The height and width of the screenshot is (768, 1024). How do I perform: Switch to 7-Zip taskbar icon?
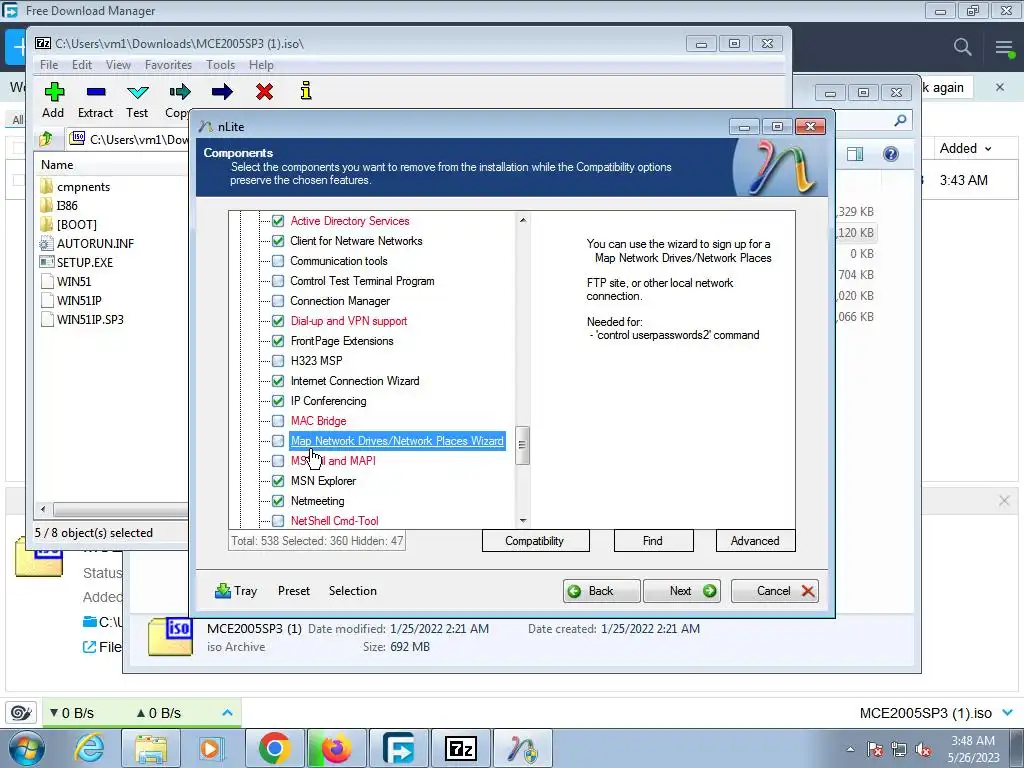tap(460, 748)
